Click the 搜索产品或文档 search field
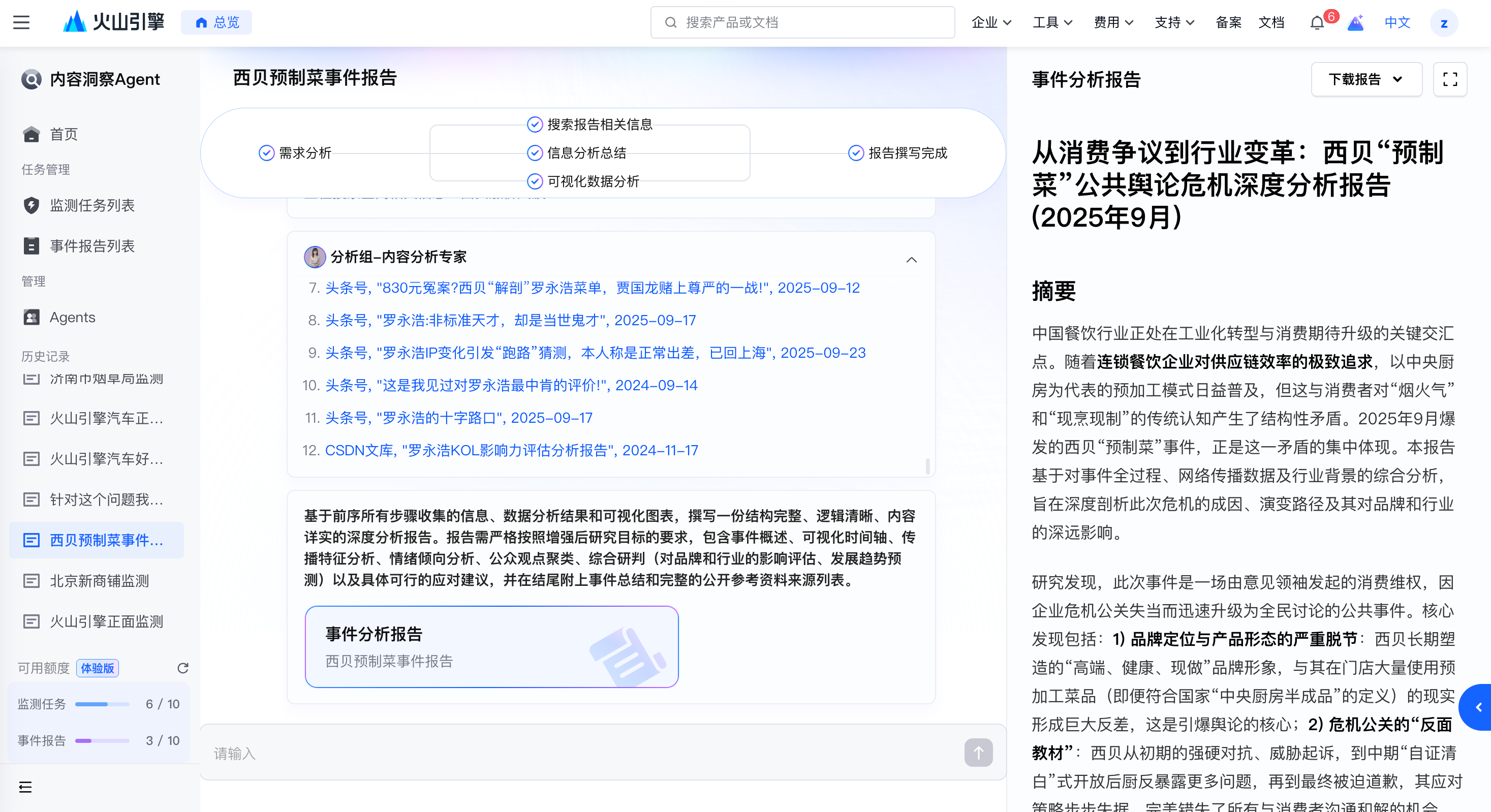Image resolution: width=1491 pixels, height=812 pixels. [x=802, y=22]
